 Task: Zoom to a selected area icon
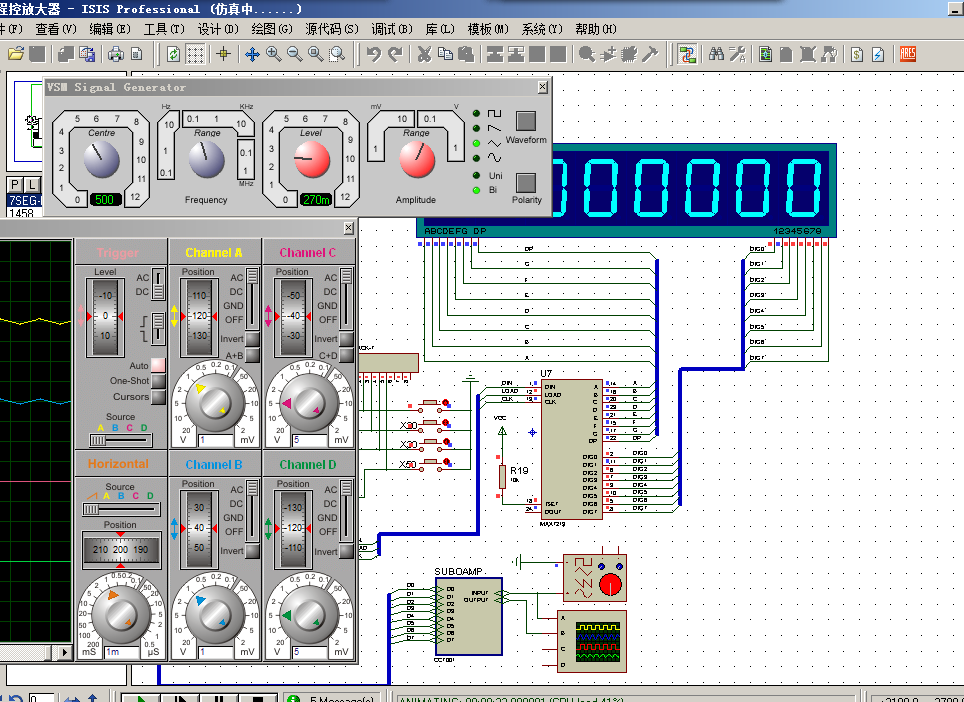click(x=337, y=54)
